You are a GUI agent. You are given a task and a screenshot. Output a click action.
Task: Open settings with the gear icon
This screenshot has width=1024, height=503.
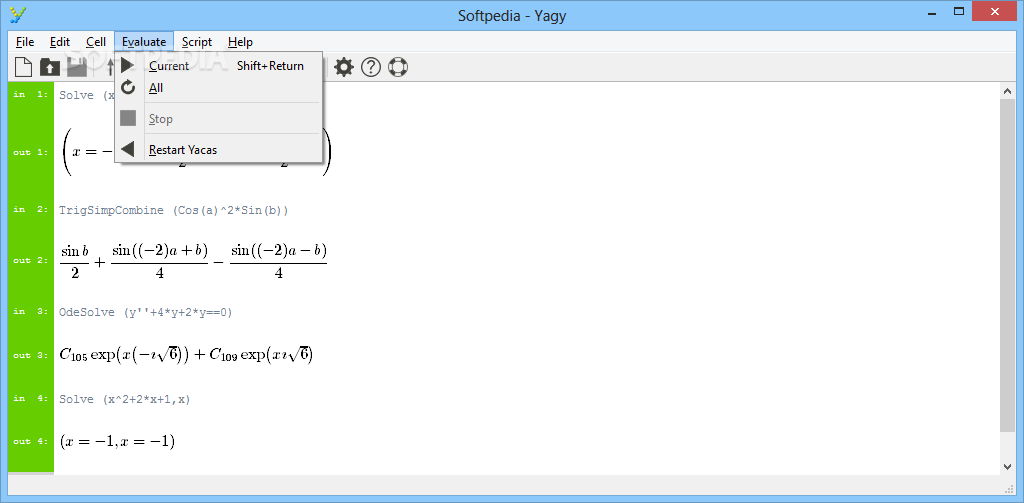(344, 67)
